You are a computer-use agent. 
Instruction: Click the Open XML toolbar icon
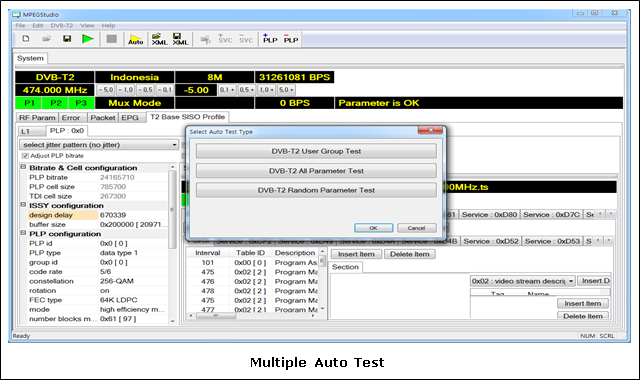[x=159, y=40]
